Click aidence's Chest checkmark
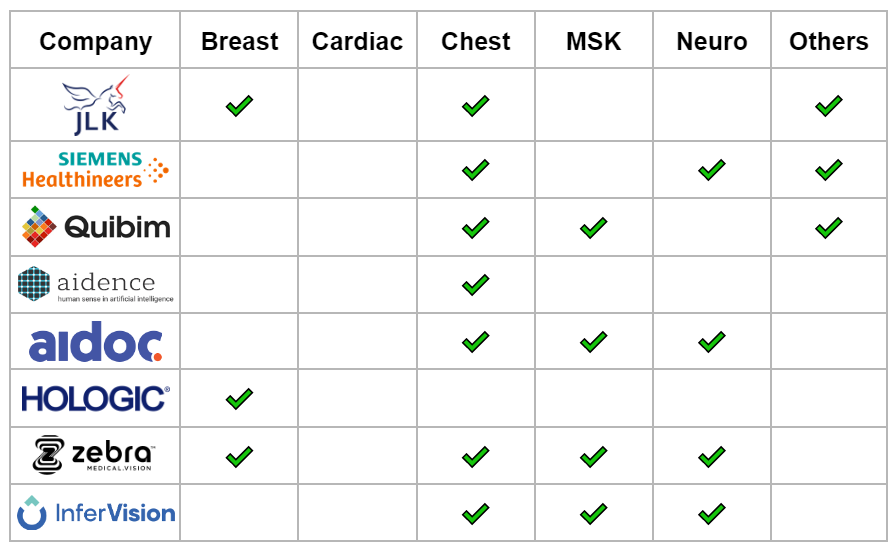The width and height of the screenshot is (895, 551). click(x=475, y=285)
